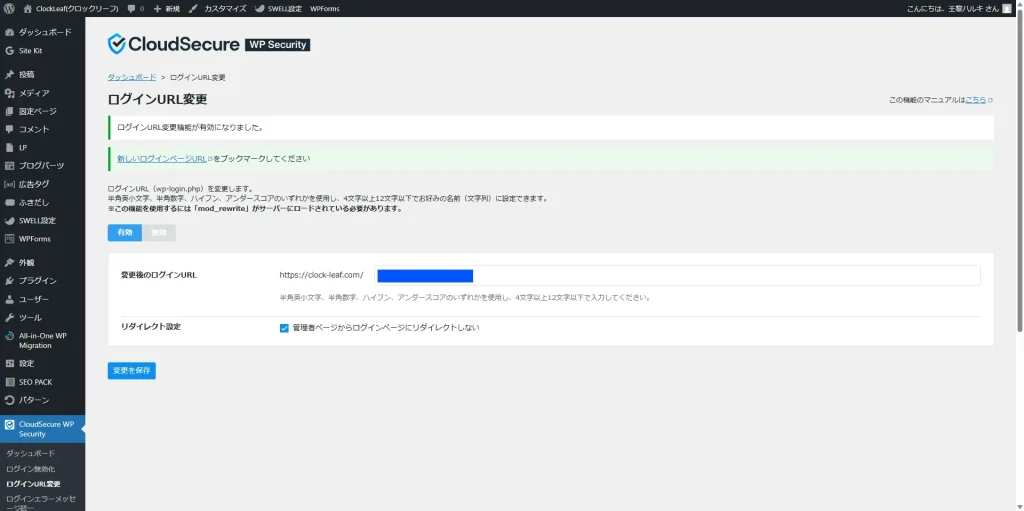1024x511 pixels.
Task: Expand the 外観 sidebar menu
Action: point(27,262)
